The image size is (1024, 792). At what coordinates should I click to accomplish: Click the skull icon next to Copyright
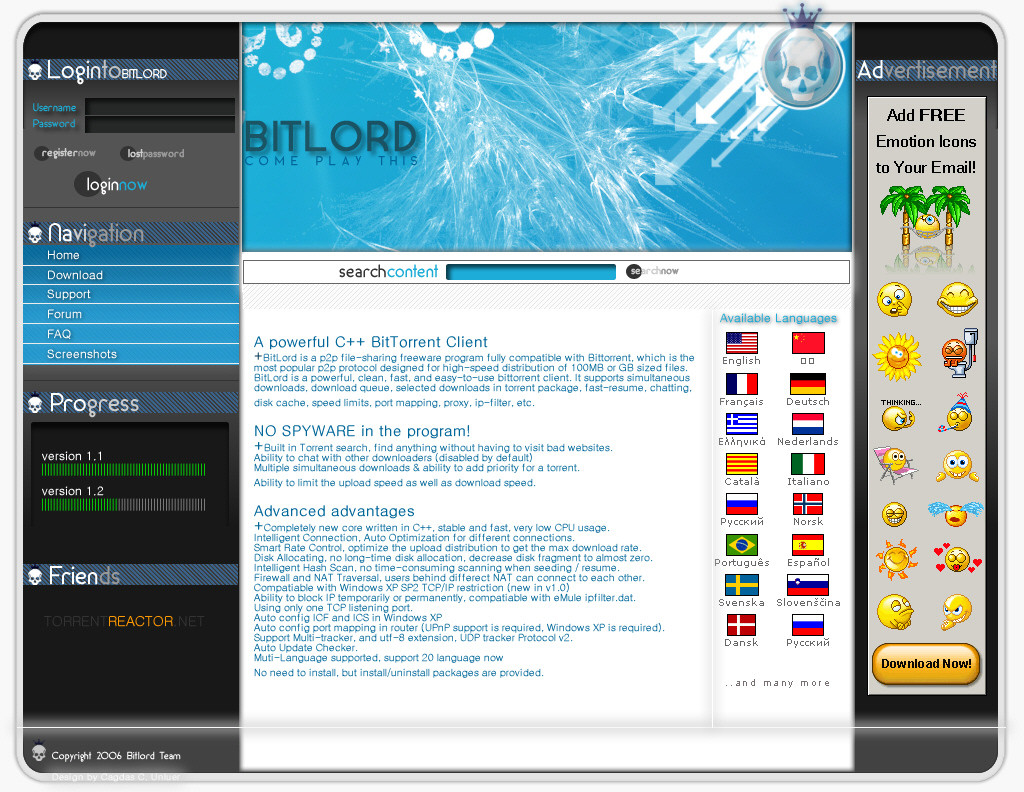pos(39,753)
